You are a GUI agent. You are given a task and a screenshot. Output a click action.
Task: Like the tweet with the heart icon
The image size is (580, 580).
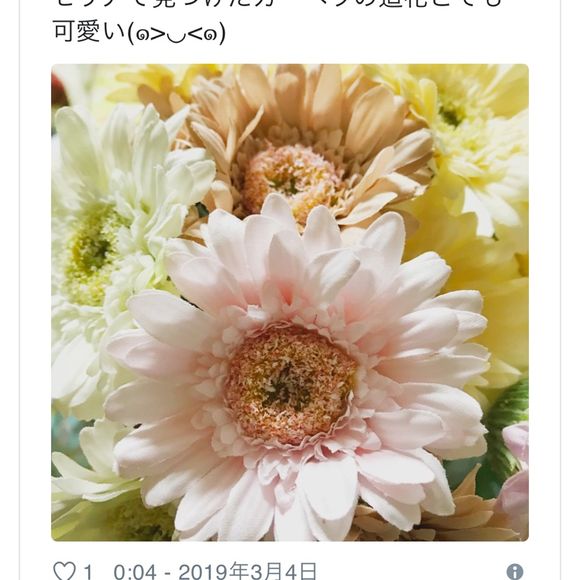tap(65, 571)
